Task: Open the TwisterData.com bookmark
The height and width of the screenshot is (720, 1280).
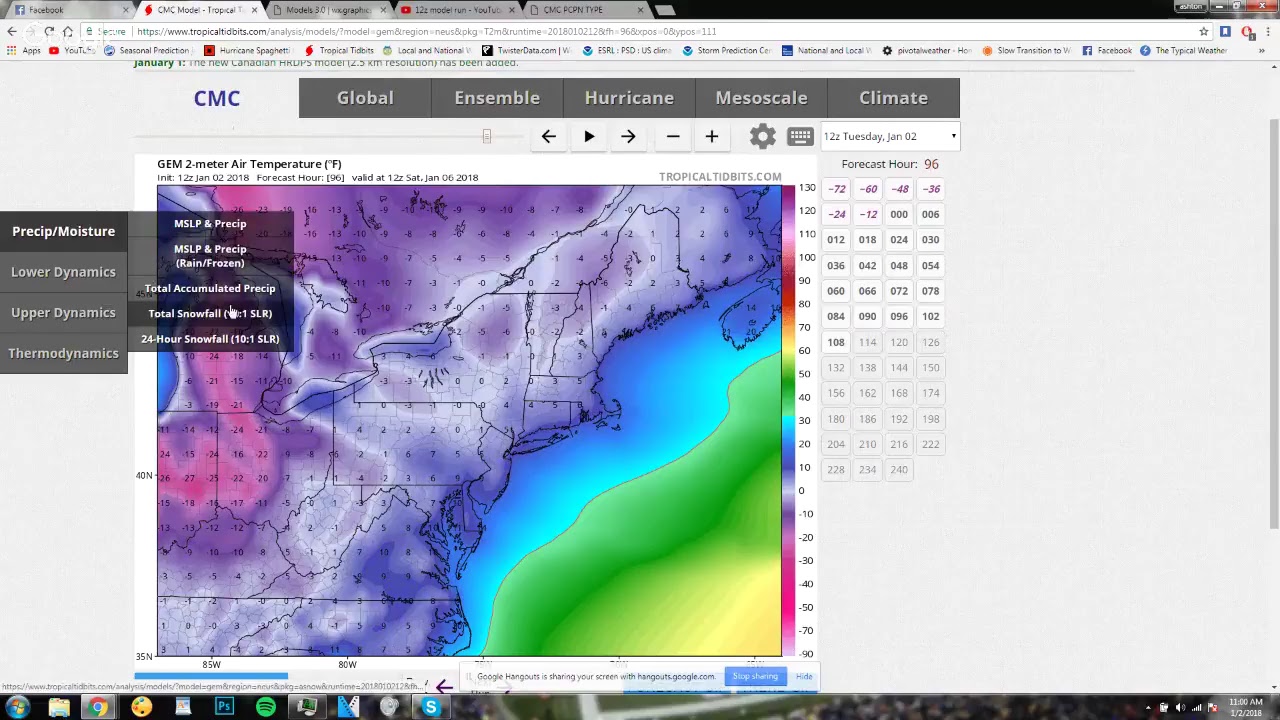Action: tap(526, 50)
